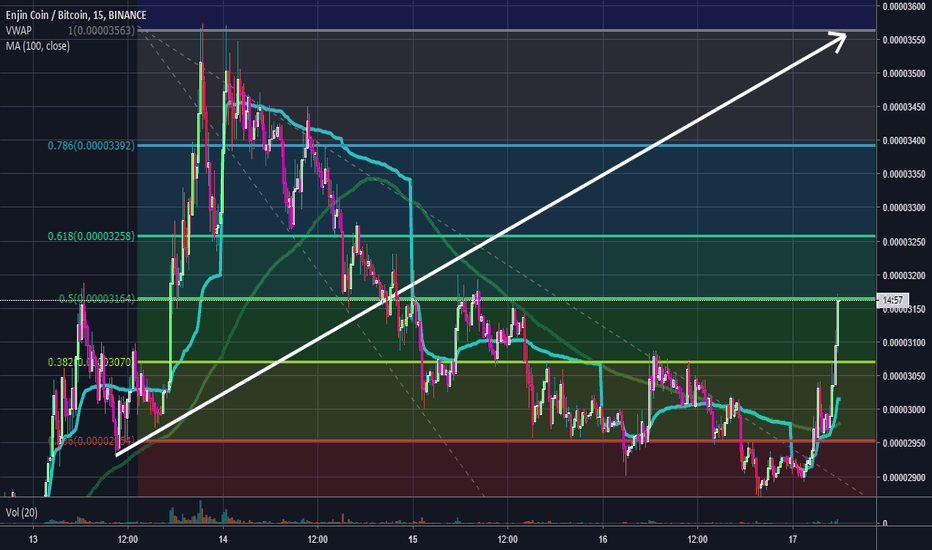Select price axis value 0.00003050
This screenshot has width=932, height=550.
point(904,376)
